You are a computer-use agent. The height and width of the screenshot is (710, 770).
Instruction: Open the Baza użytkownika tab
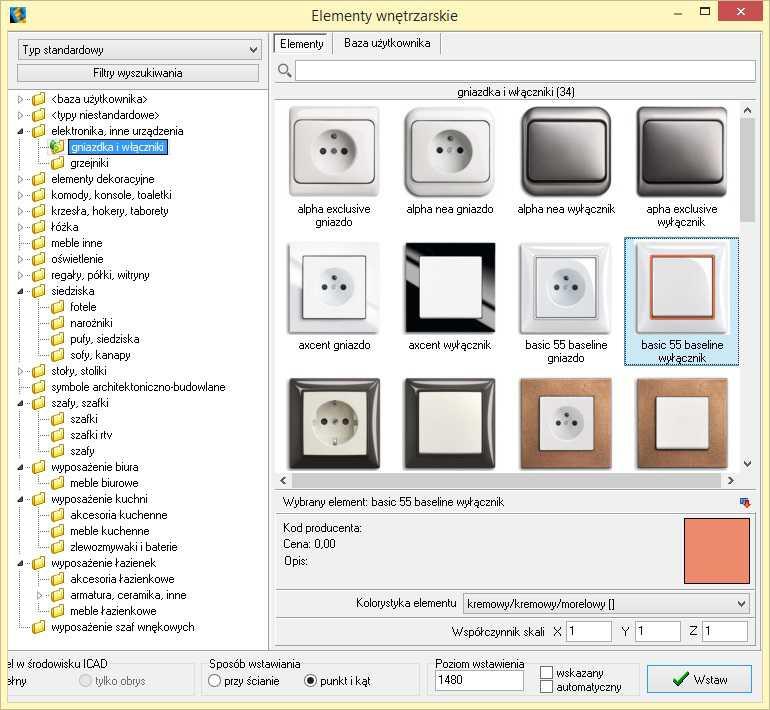pyautogui.click(x=387, y=43)
